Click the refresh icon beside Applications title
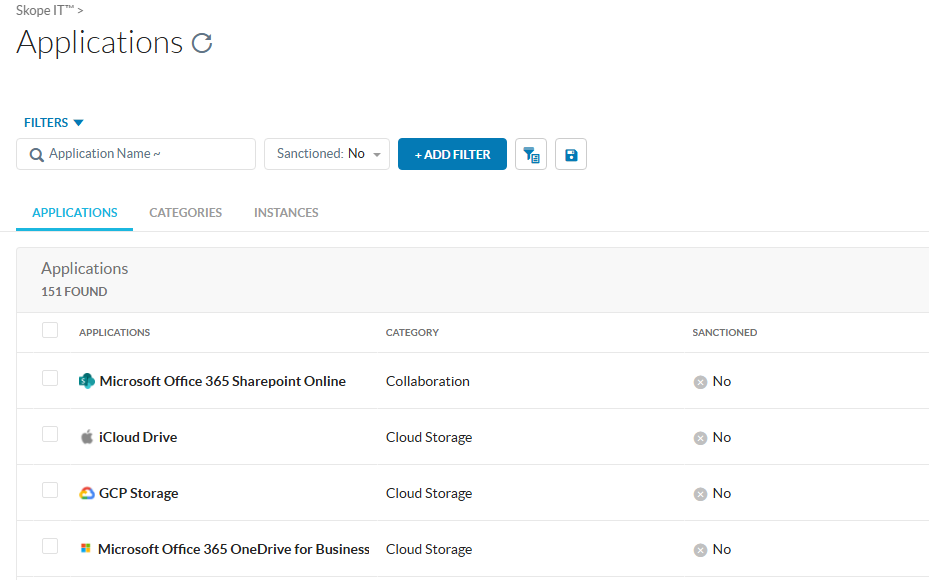The width and height of the screenshot is (929, 580). pos(202,43)
